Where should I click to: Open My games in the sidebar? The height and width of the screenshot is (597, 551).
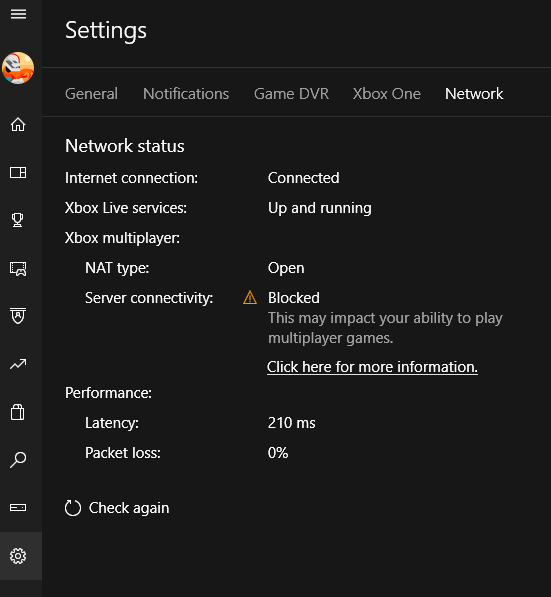click(18, 172)
